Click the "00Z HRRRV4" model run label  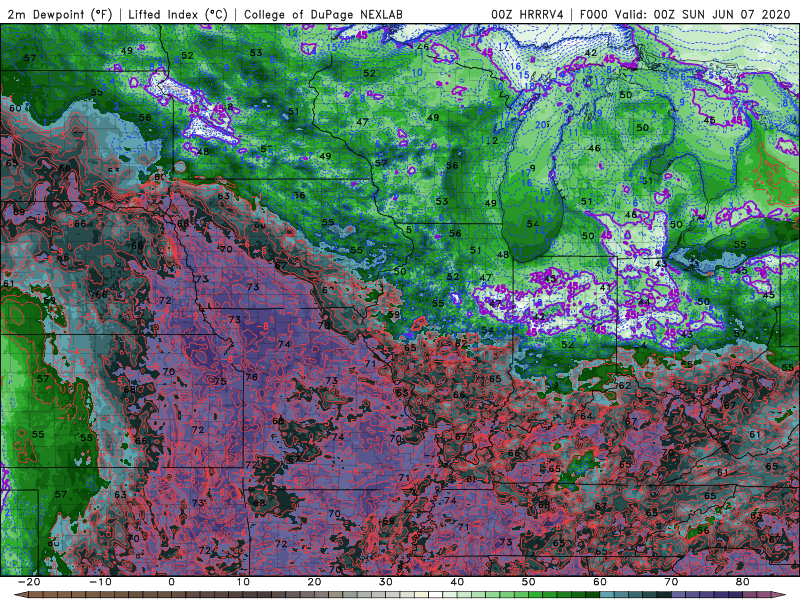[527, 15]
